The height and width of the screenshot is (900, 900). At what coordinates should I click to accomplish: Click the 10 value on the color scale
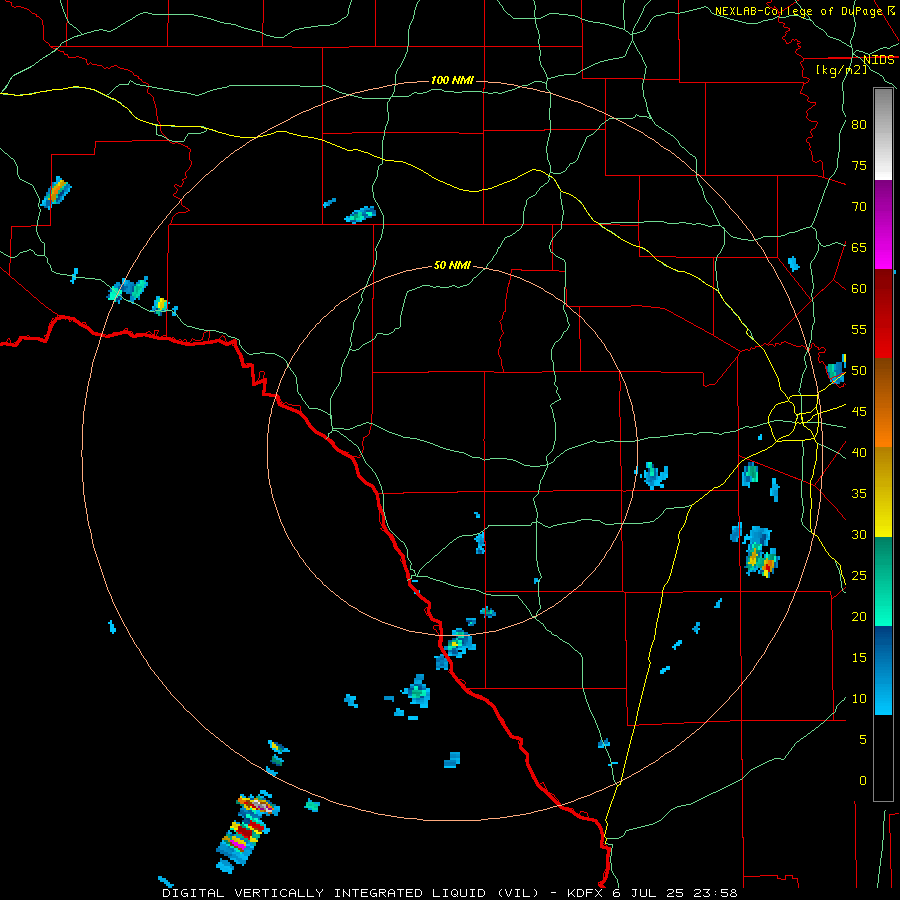point(859,699)
